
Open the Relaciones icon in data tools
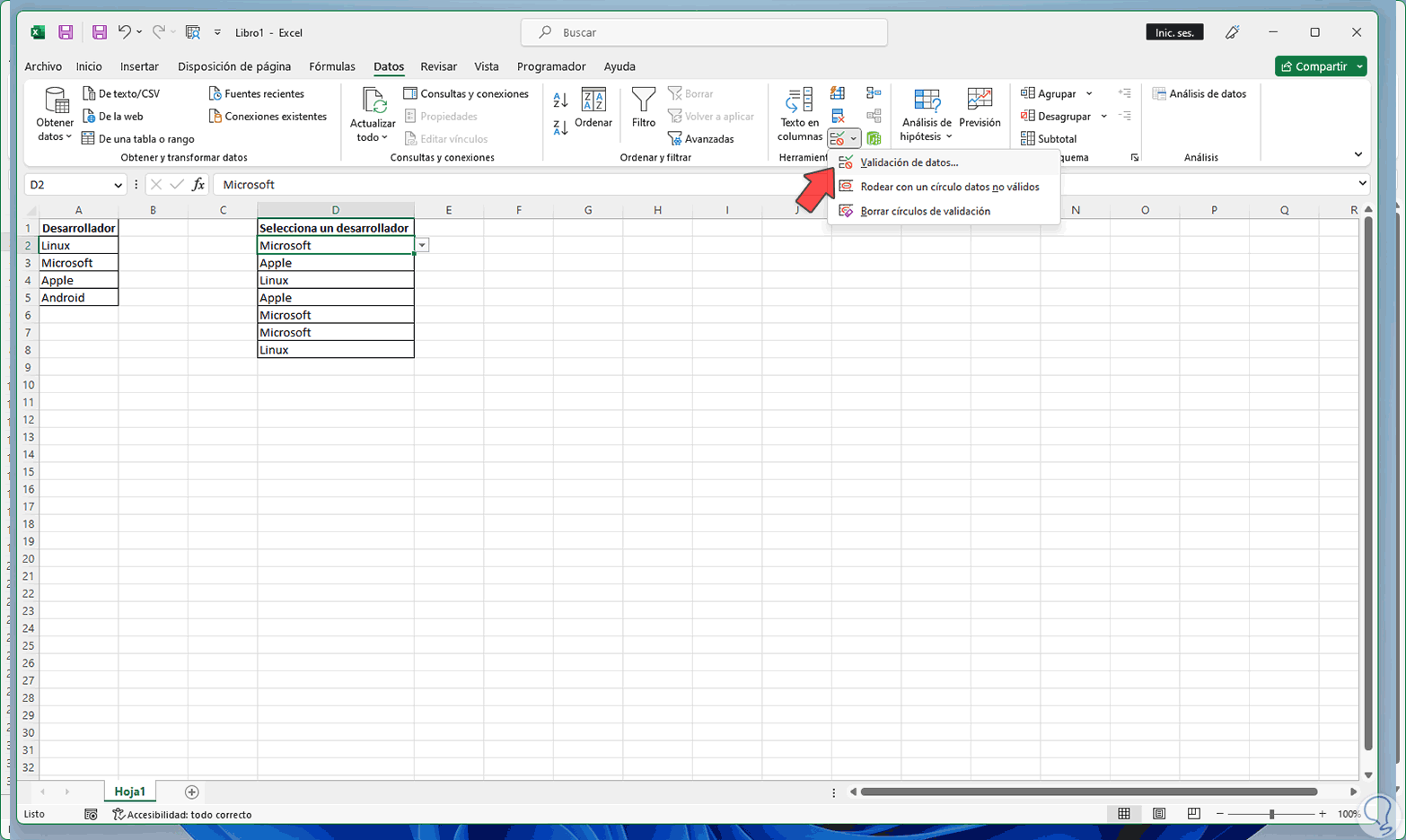coord(874,116)
